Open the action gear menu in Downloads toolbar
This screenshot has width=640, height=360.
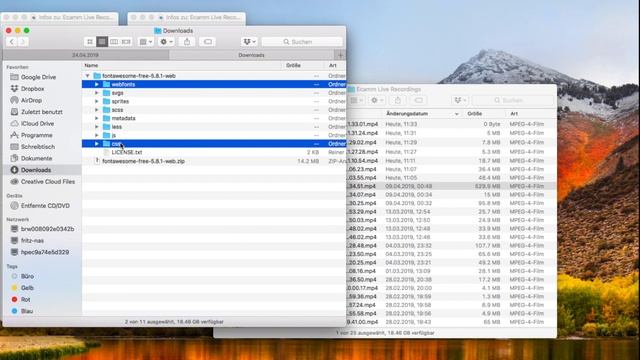(x=166, y=42)
